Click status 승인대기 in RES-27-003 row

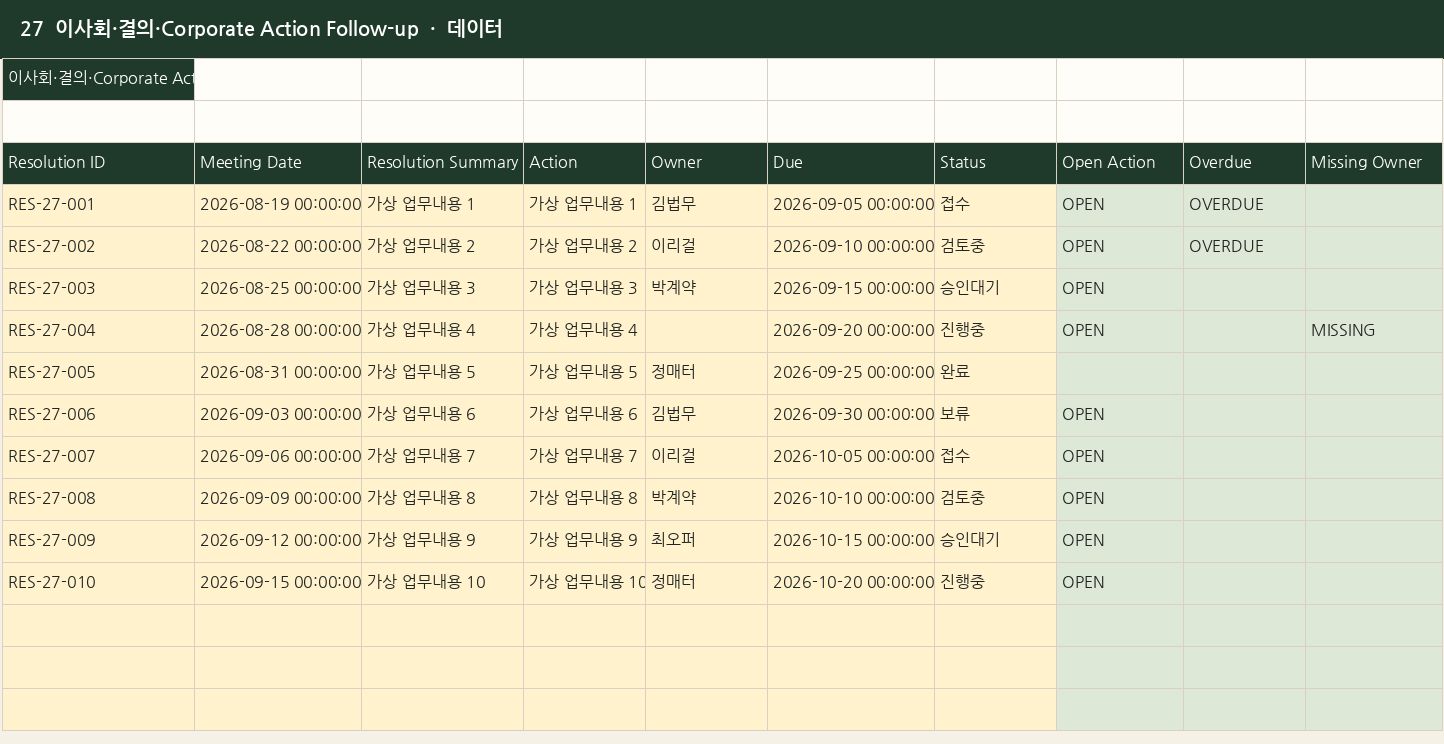point(995,289)
